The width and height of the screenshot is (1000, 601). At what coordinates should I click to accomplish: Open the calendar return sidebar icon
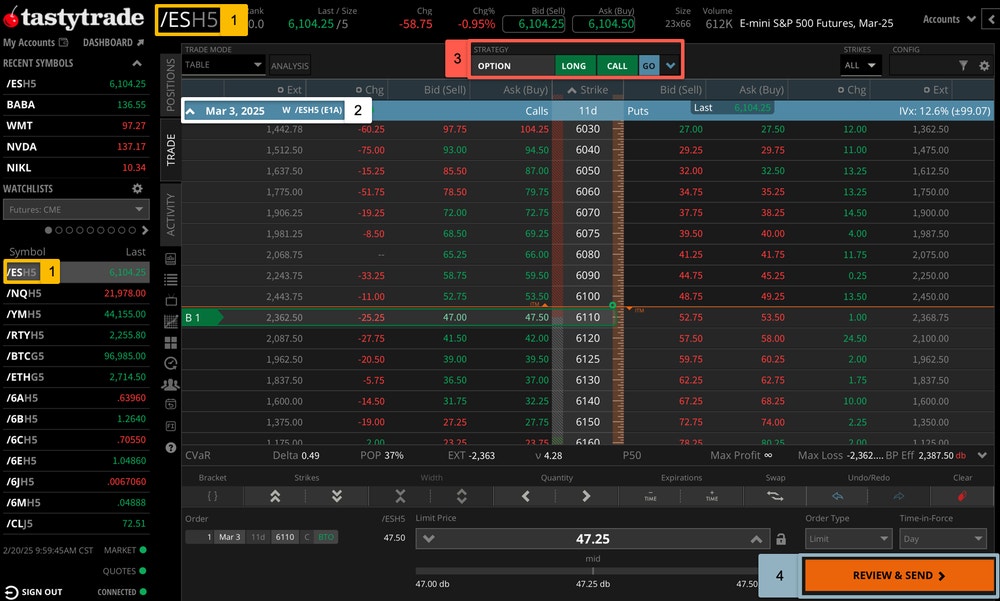(170, 404)
